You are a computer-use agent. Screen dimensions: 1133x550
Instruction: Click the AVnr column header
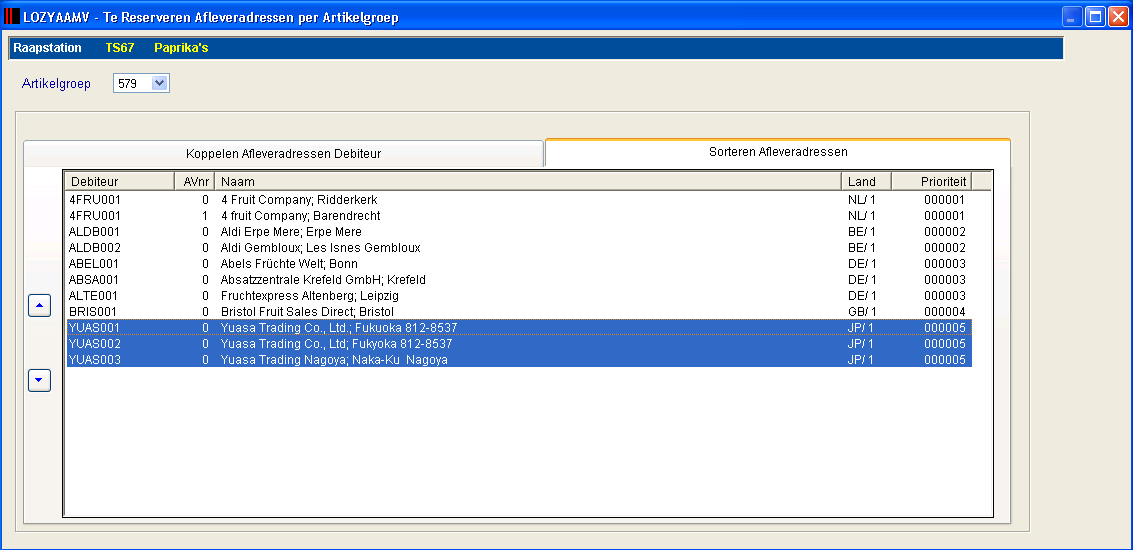195,181
